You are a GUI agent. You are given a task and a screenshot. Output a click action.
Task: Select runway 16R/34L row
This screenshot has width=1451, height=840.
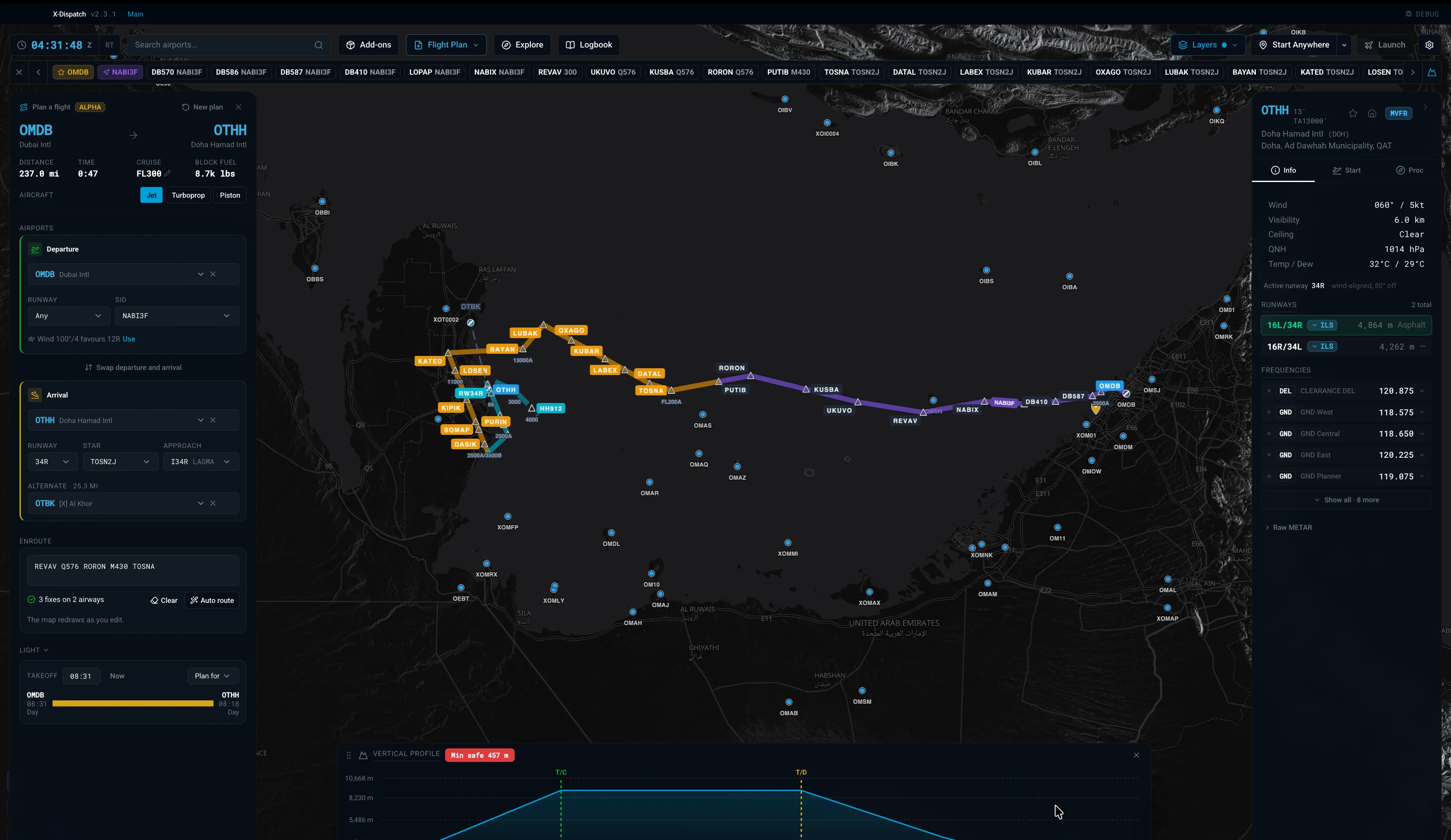click(1346, 347)
